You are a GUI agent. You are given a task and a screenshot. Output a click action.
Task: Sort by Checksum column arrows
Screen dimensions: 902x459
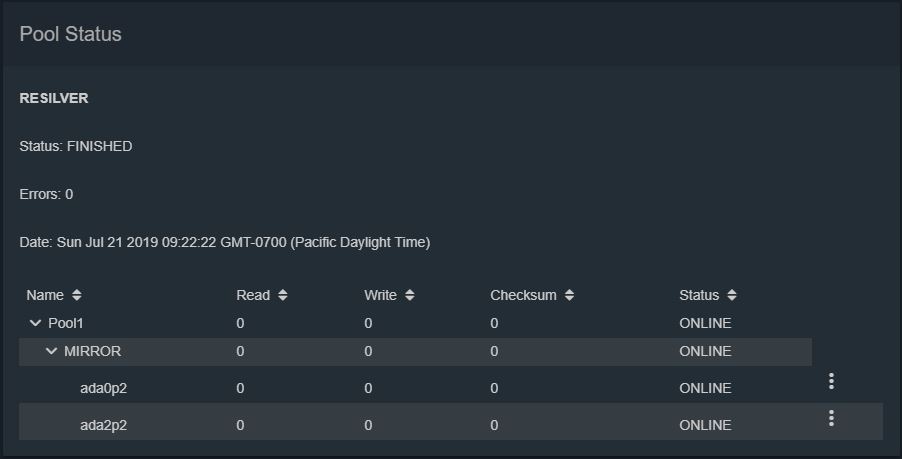pos(569,295)
